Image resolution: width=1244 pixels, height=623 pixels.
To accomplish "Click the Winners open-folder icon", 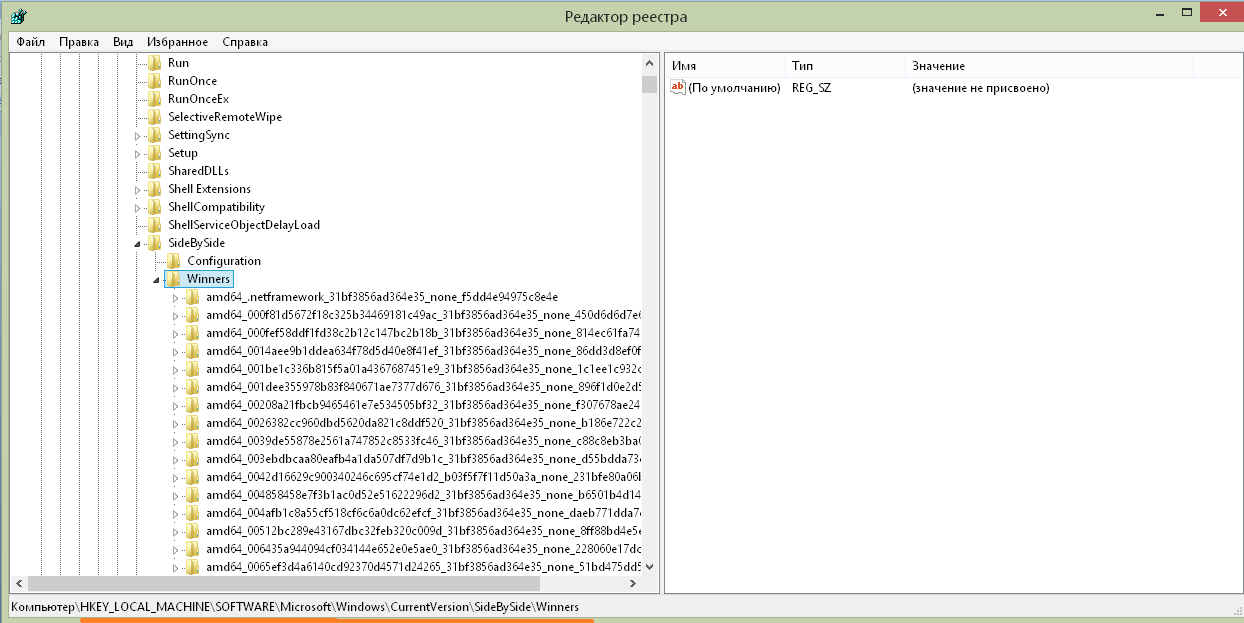I will [x=173, y=279].
